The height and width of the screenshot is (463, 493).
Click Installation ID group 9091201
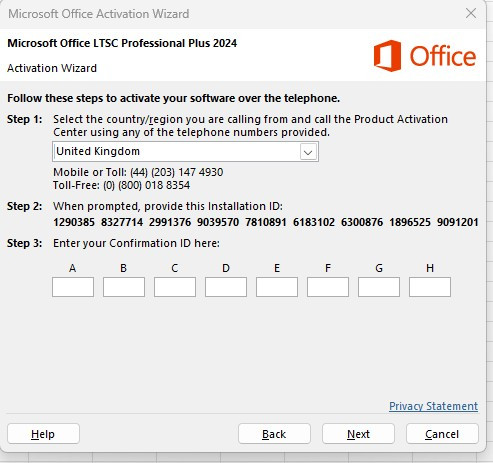tap(458, 222)
